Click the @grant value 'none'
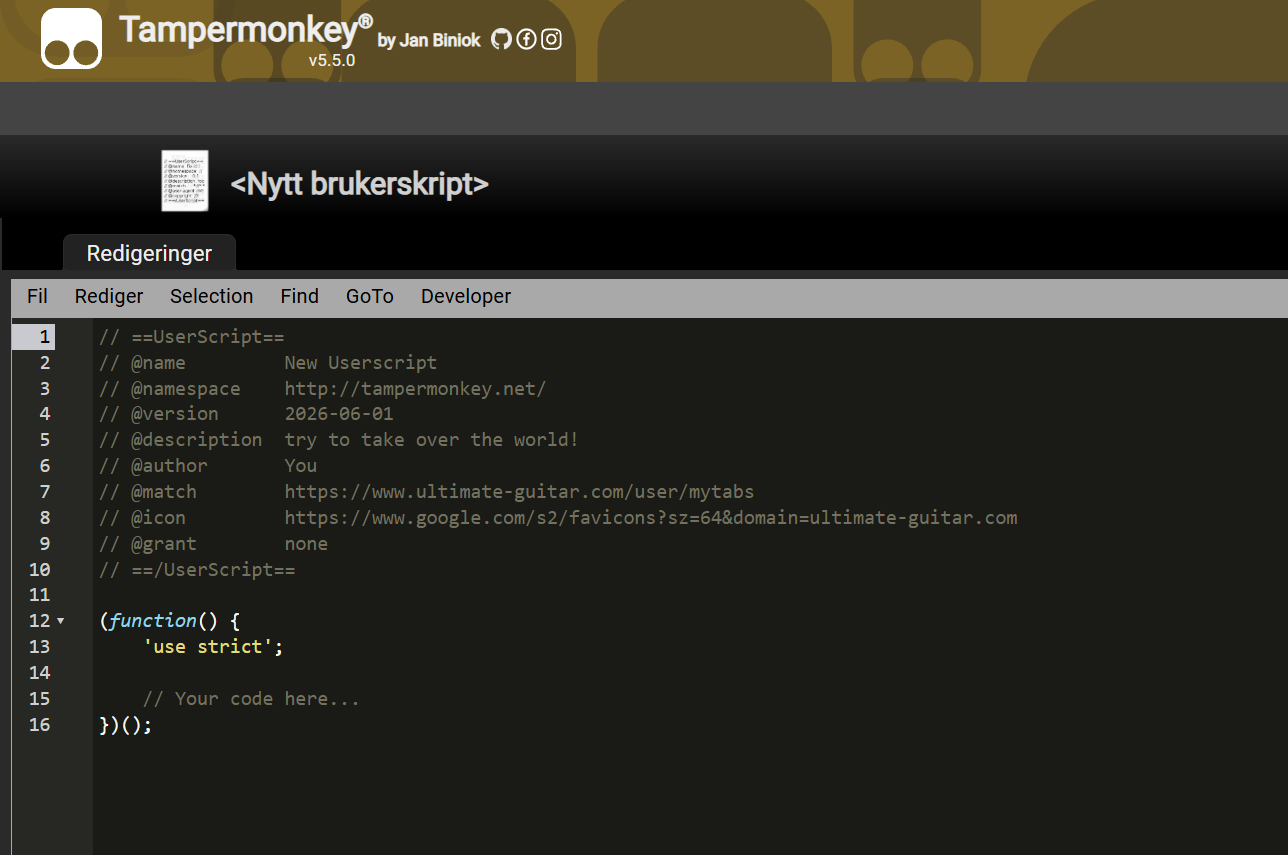The height and width of the screenshot is (855, 1288). pos(306,544)
